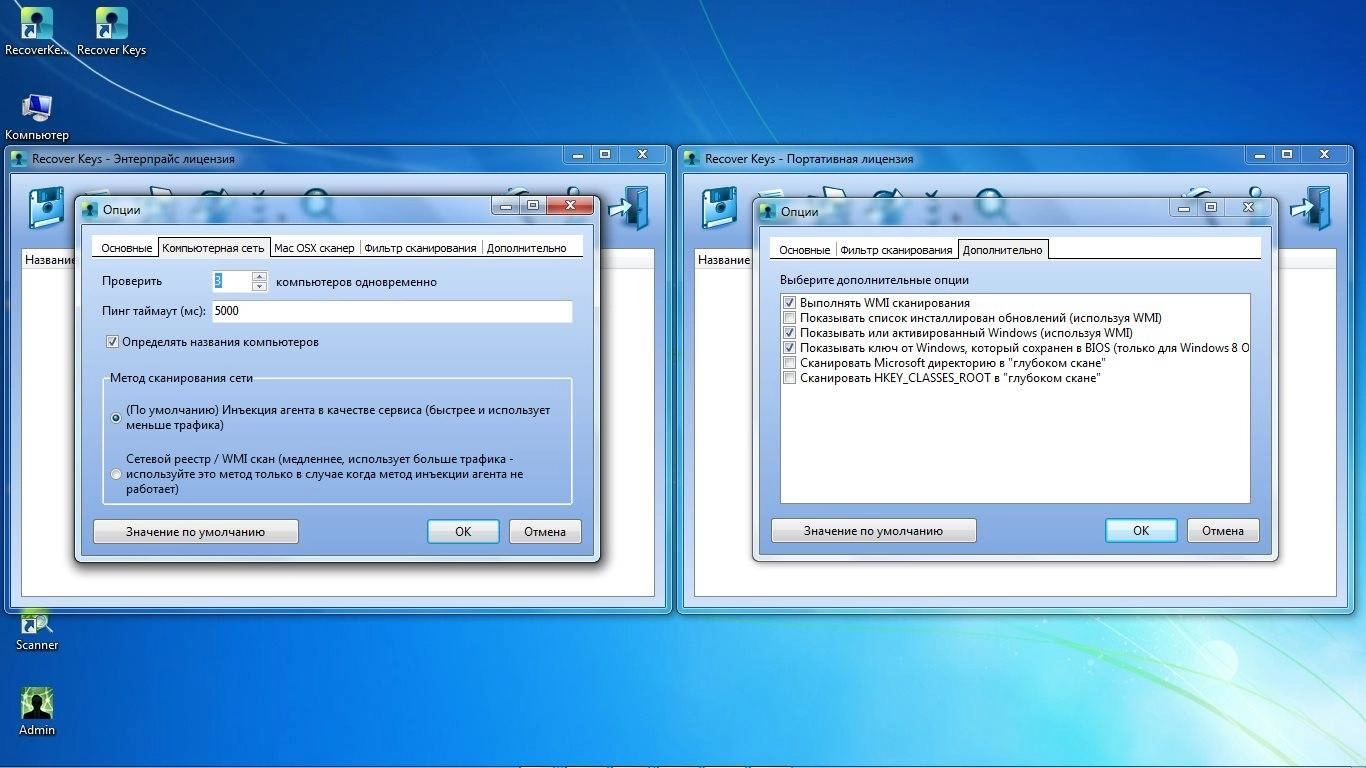Screen dimensions: 1366x768
Task: Click Значение по умолчанию in Portable dialog
Action: coord(874,530)
